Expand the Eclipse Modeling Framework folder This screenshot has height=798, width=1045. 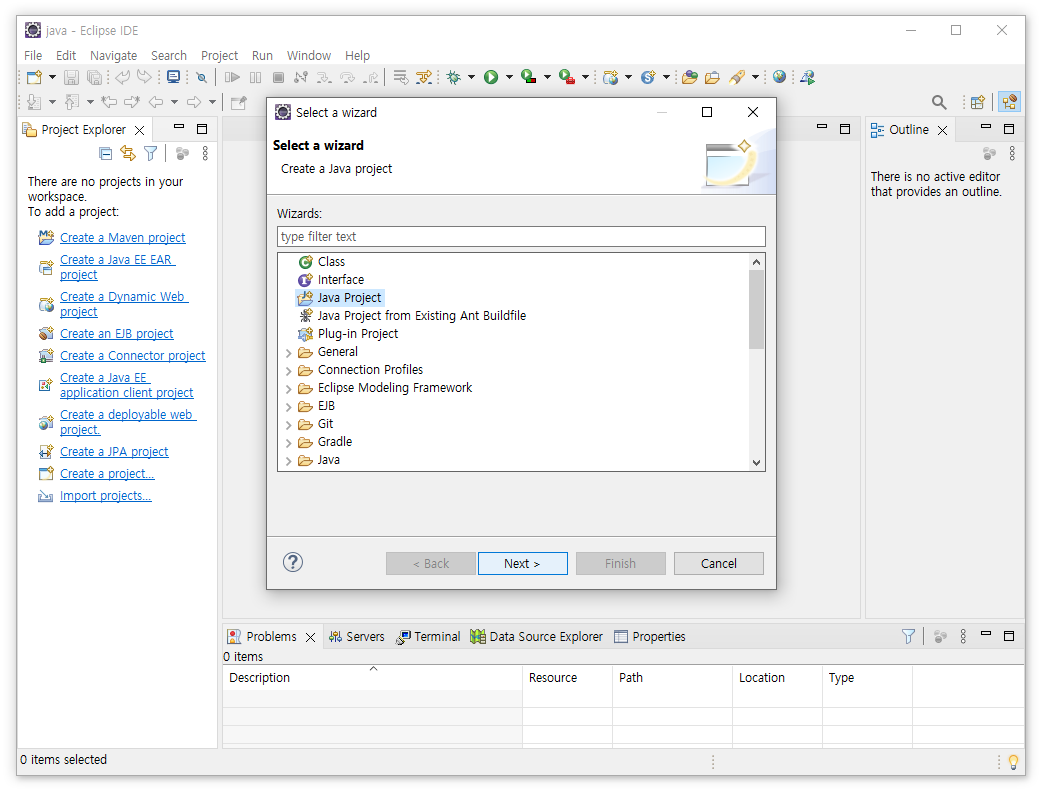289,389
